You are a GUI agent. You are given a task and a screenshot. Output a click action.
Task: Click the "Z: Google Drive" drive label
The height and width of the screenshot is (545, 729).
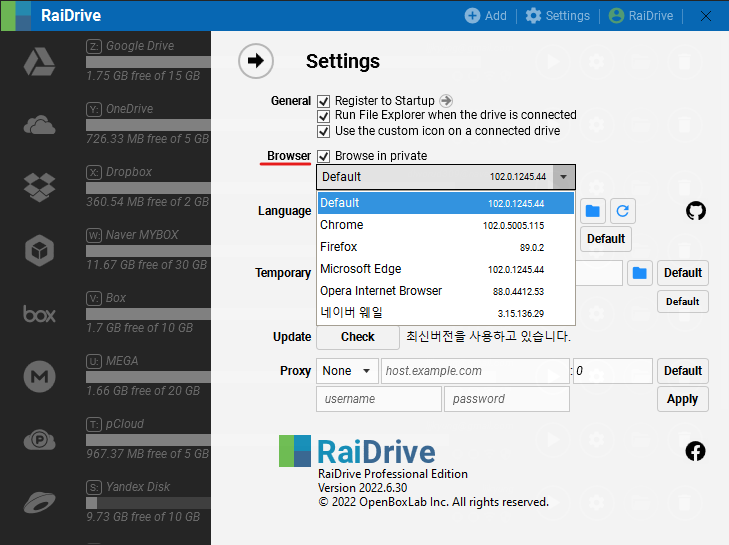pos(130,46)
